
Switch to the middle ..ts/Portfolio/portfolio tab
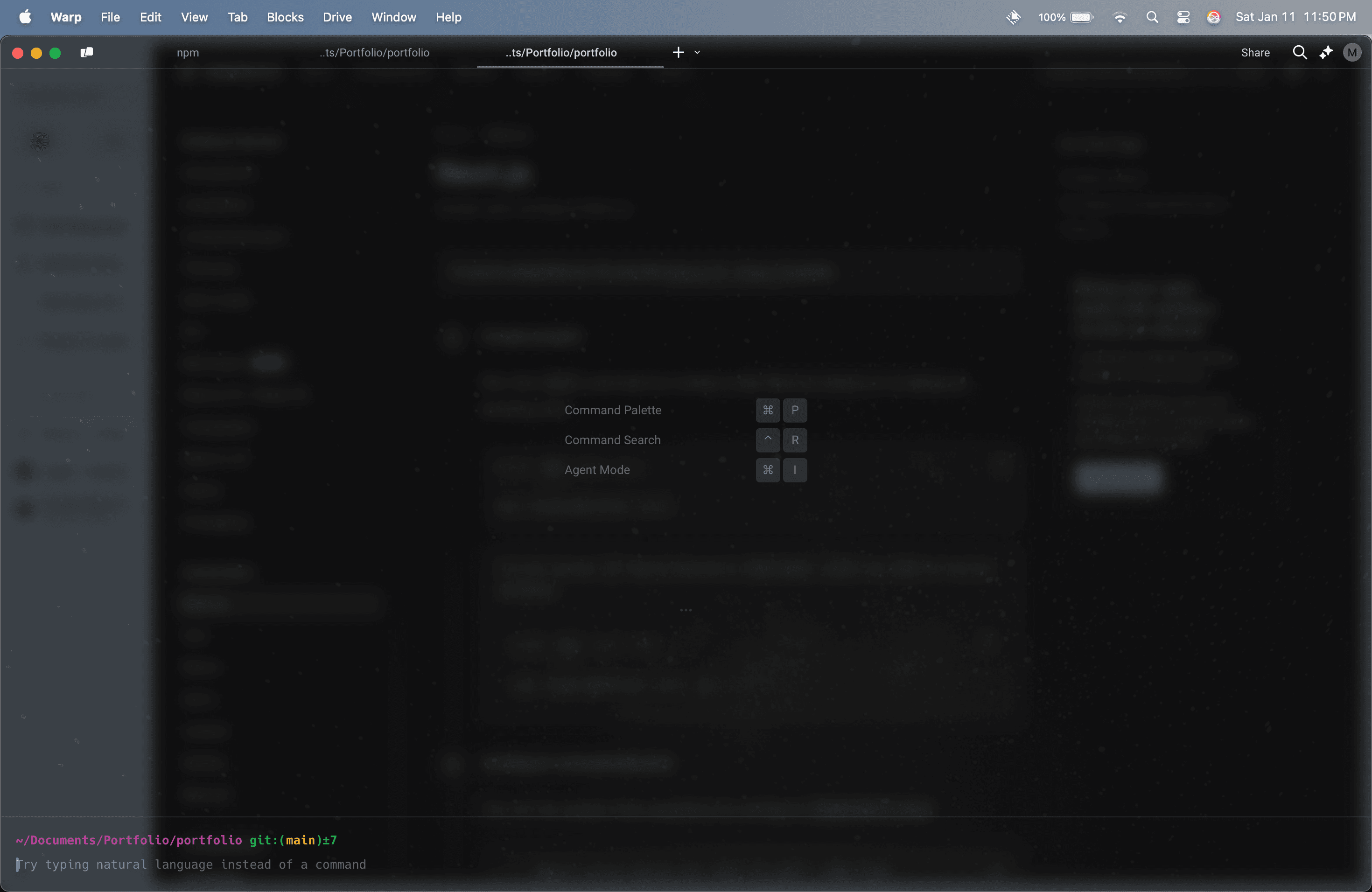375,52
